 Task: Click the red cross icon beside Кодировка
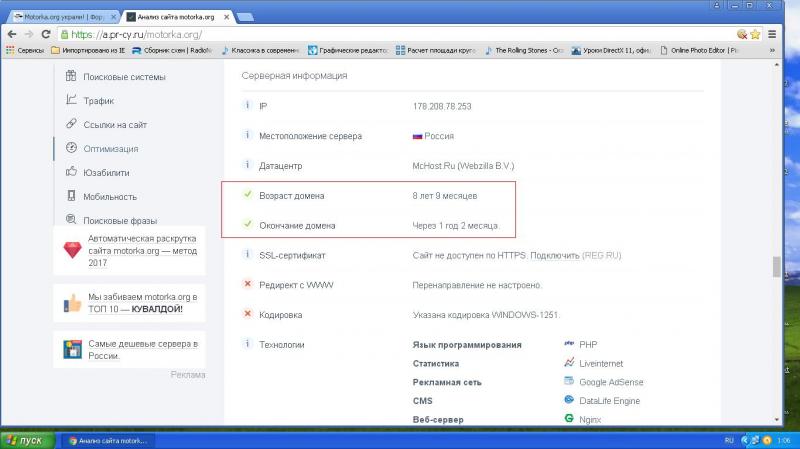[x=247, y=315]
